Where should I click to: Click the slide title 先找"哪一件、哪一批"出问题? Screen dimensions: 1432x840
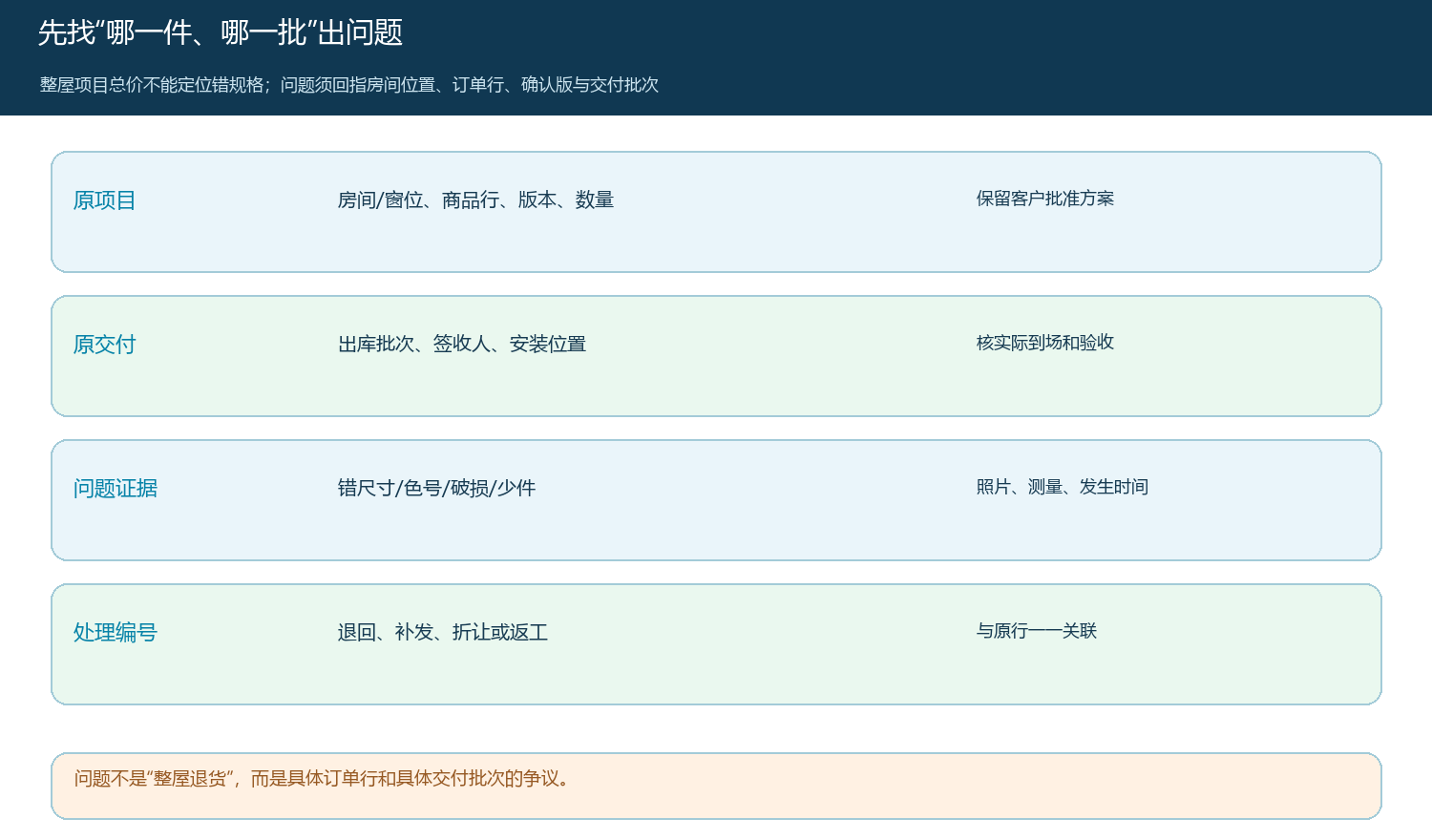(221, 33)
